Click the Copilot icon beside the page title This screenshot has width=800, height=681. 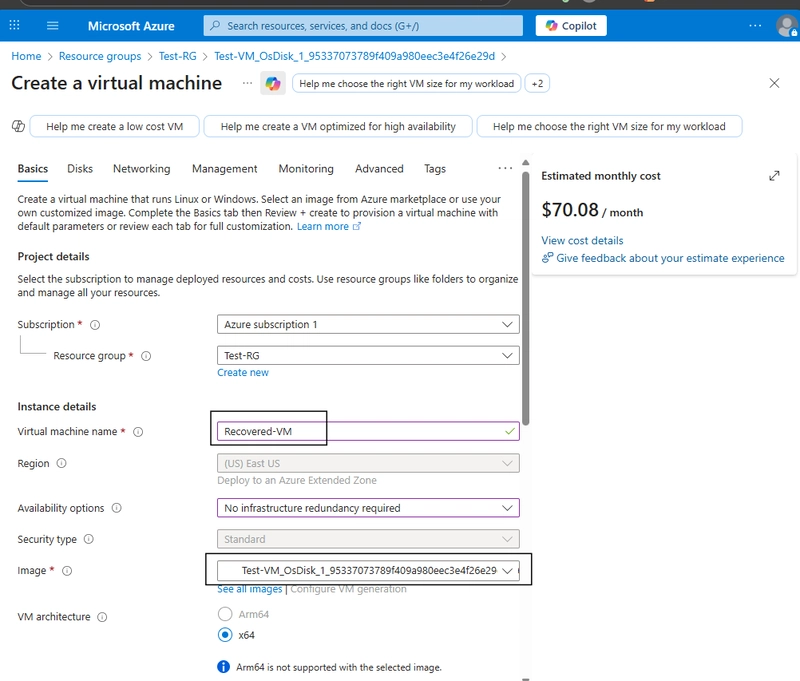[x=273, y=83]
